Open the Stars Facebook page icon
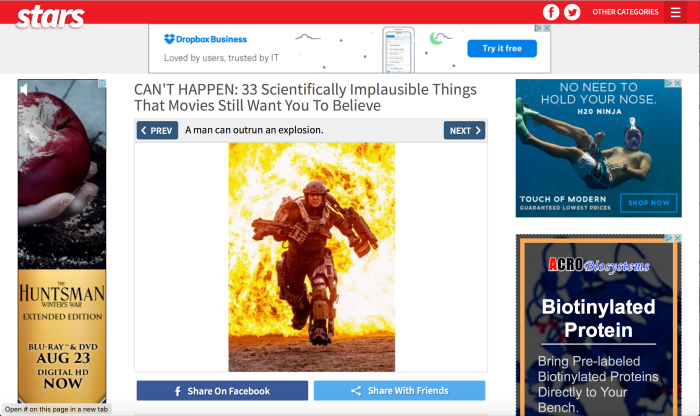 coord(551,12)
